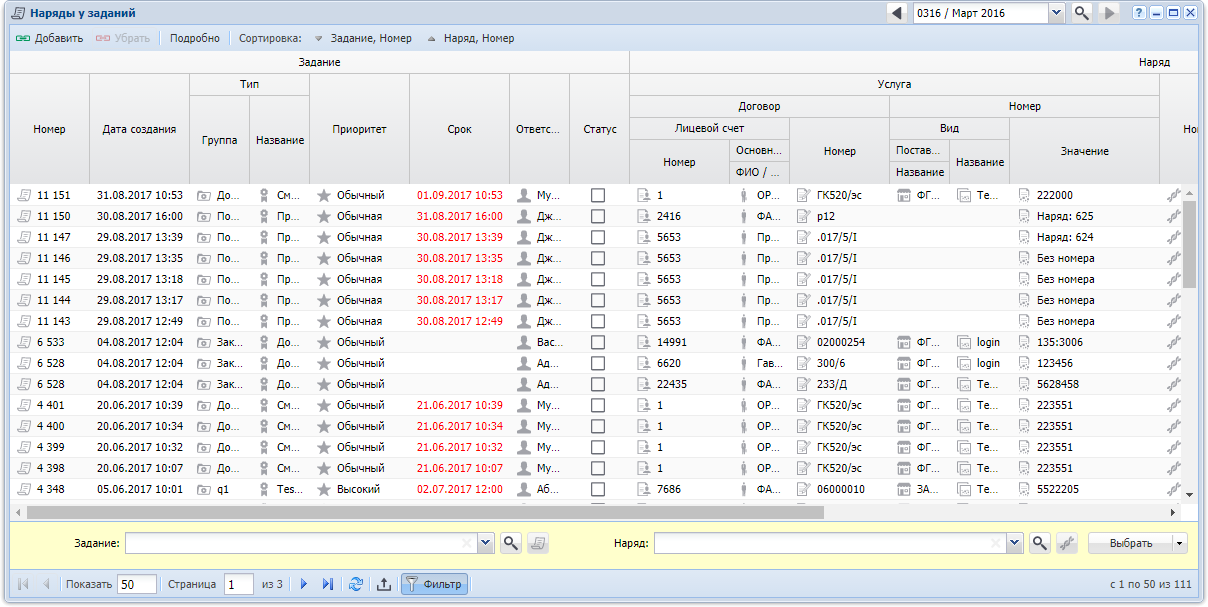Screen dimensions: 1208x607
Task: Click vertical scrollbar down arrow
Action: pos(1189,494)
